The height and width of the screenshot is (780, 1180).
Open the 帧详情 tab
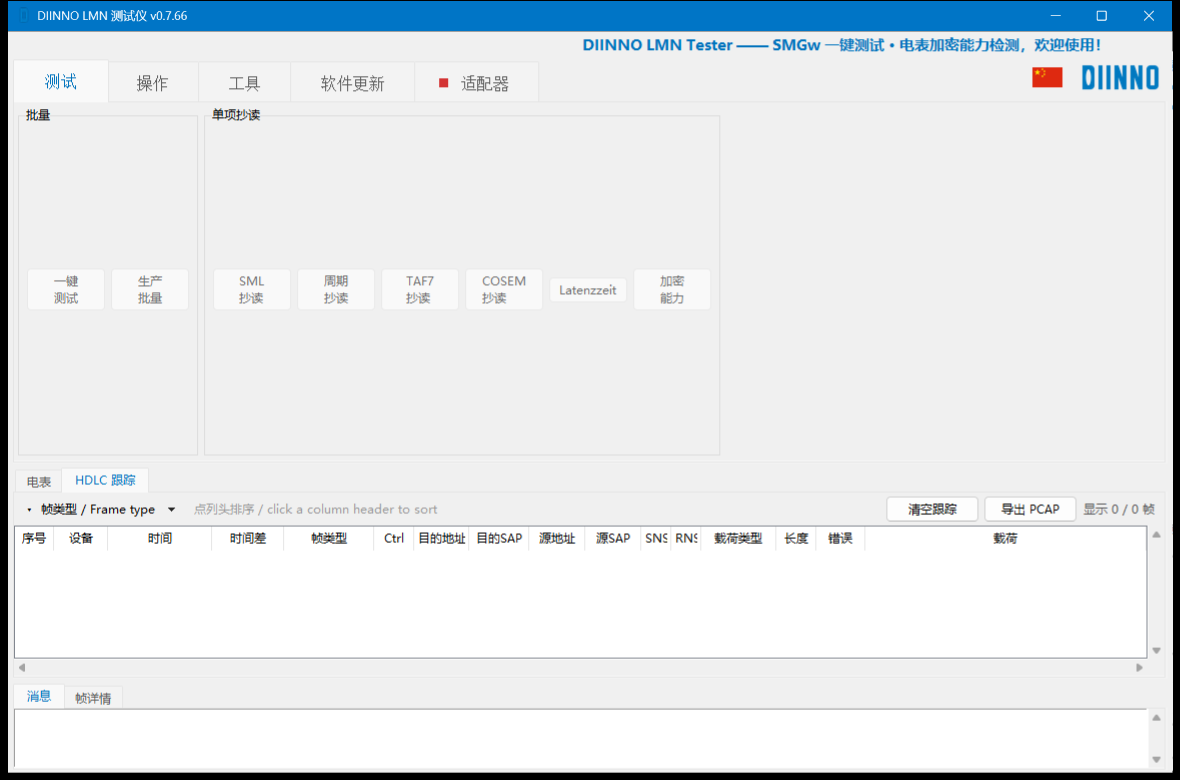click(x=93, y=698)
